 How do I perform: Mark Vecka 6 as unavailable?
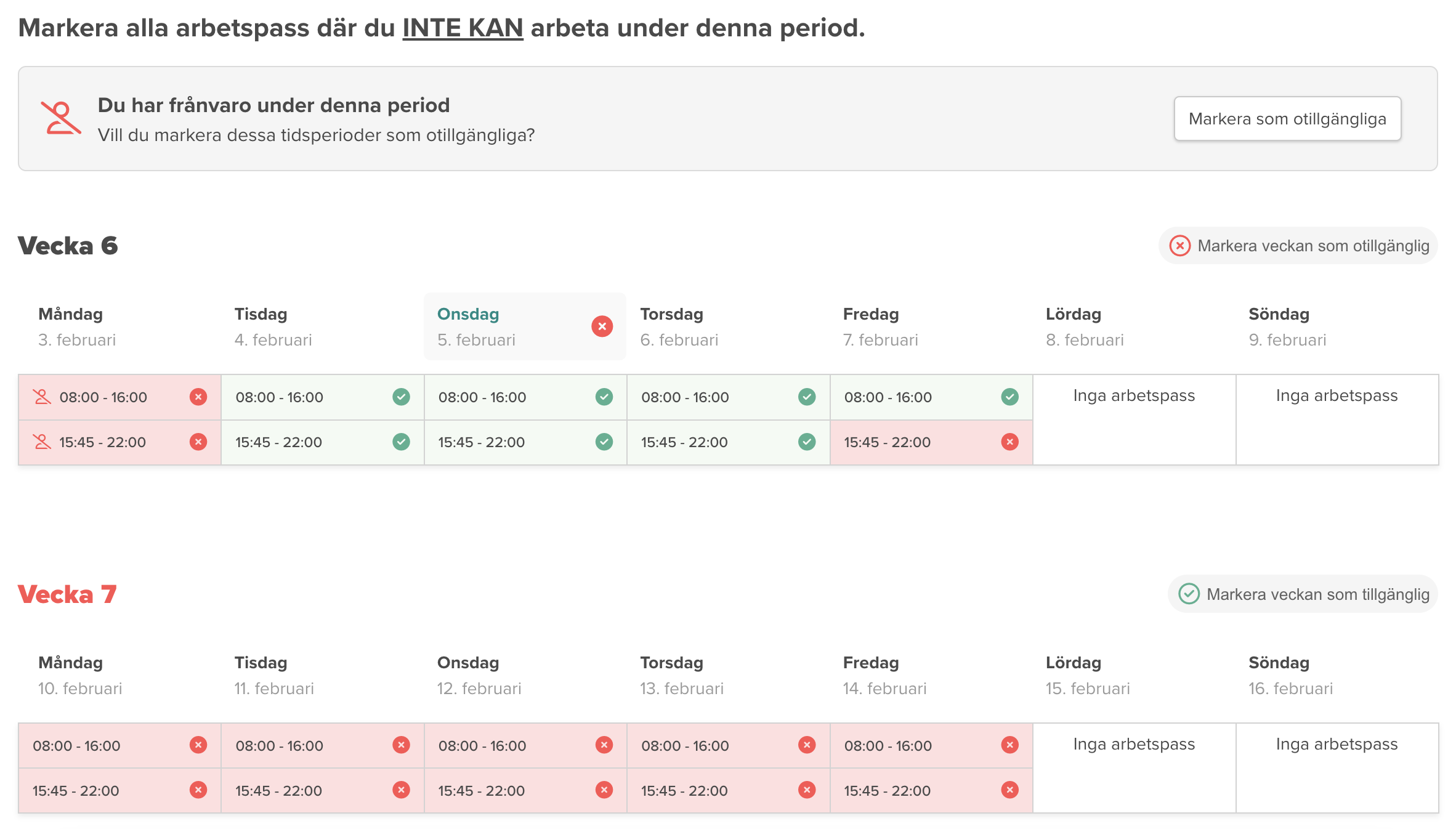click(x=1298, y=246)
